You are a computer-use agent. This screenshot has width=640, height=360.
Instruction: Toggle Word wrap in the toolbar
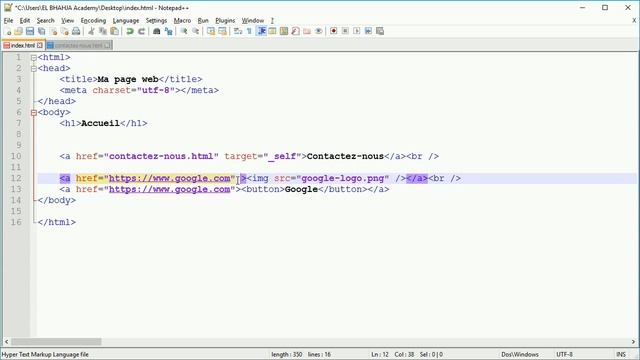238,31
